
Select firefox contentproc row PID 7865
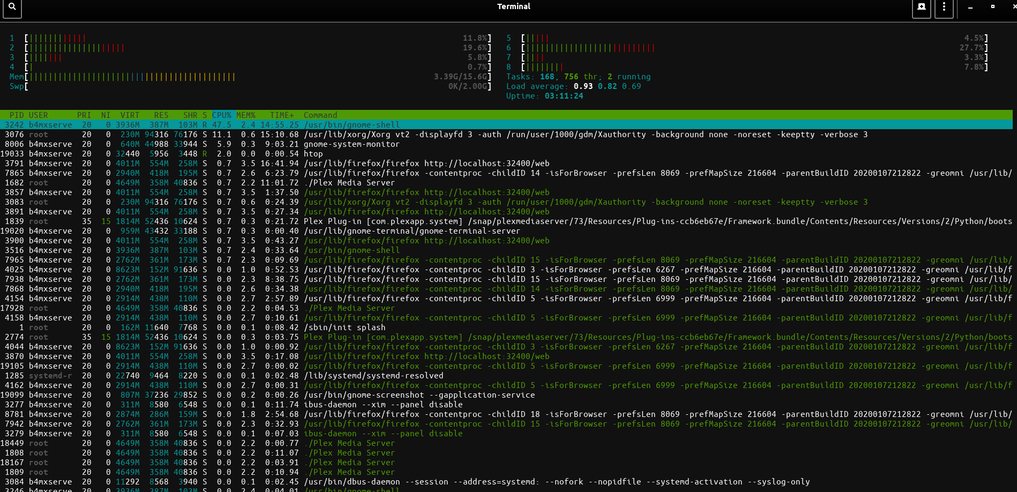point(508,173)
